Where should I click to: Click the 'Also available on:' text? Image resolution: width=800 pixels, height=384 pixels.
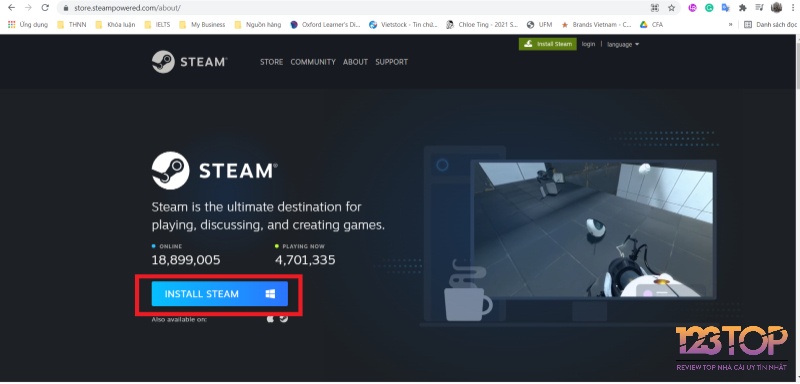pyautogui.click(x=179, y=319)
